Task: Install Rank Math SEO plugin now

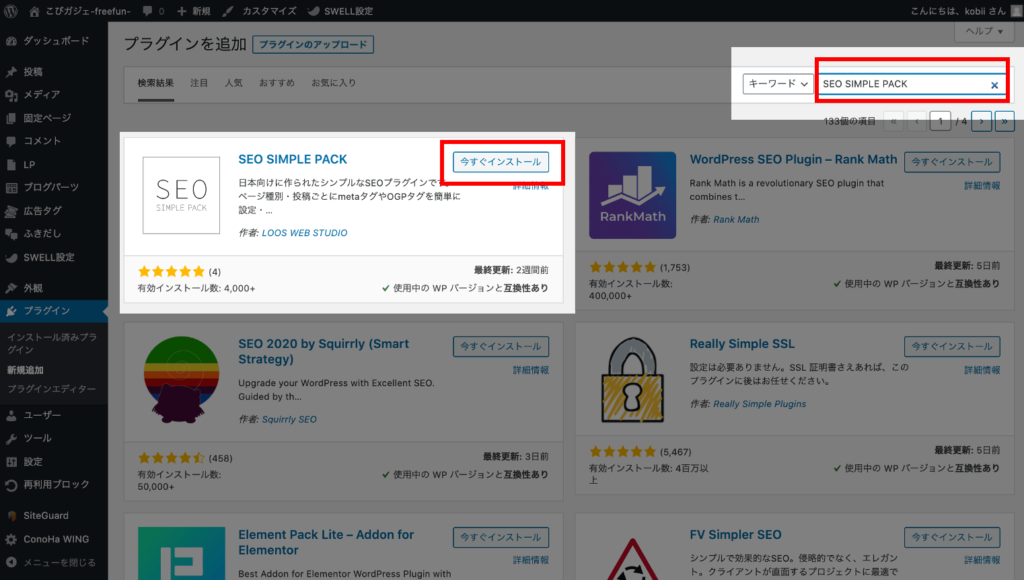Action: [x=952, y=162]
